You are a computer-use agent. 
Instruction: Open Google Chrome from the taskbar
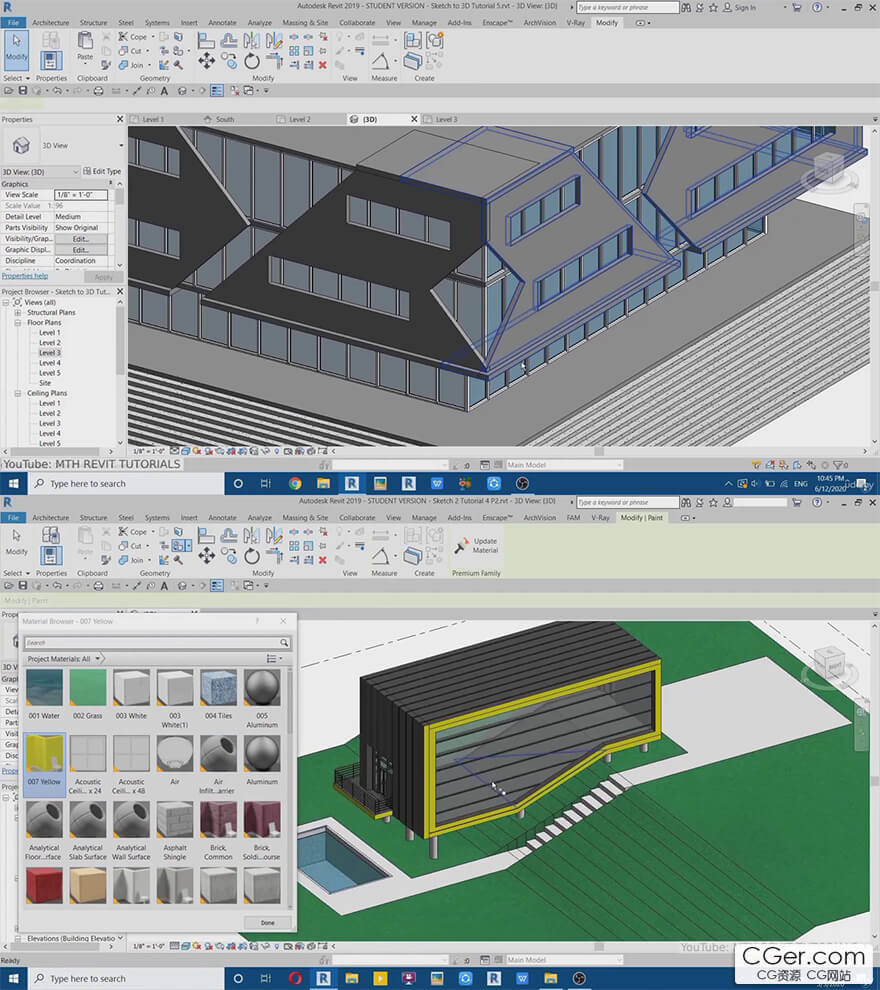pyautogui.click(x=295, y=483)
